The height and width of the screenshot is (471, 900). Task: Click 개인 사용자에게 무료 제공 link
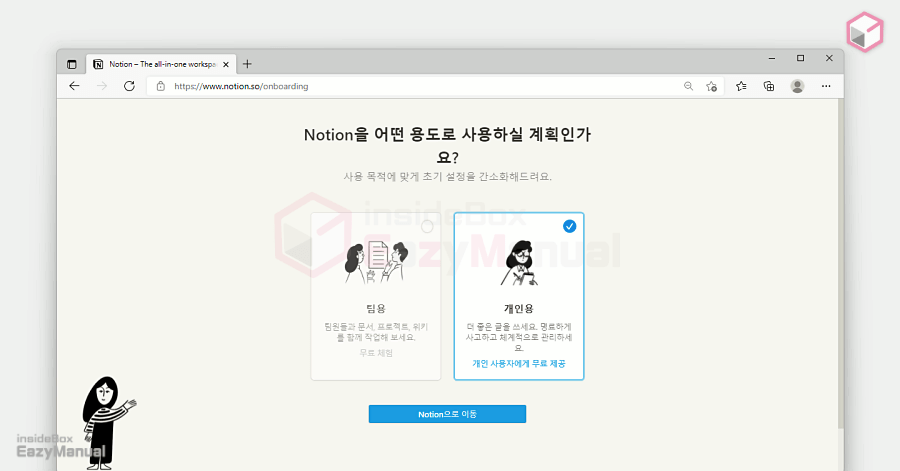coord(519,363)
